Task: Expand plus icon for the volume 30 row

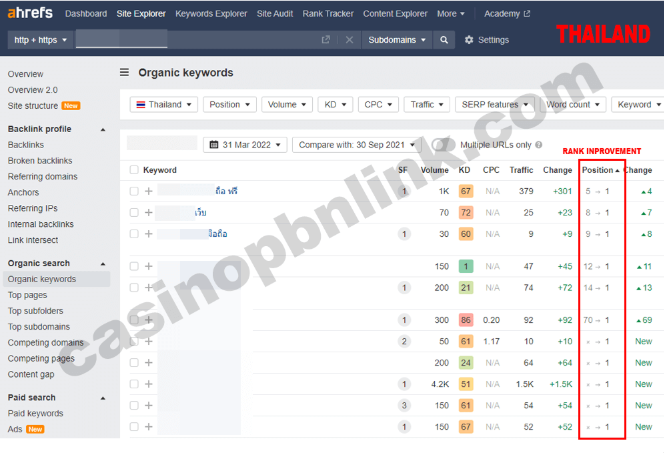Action: (x=149, y=234)
